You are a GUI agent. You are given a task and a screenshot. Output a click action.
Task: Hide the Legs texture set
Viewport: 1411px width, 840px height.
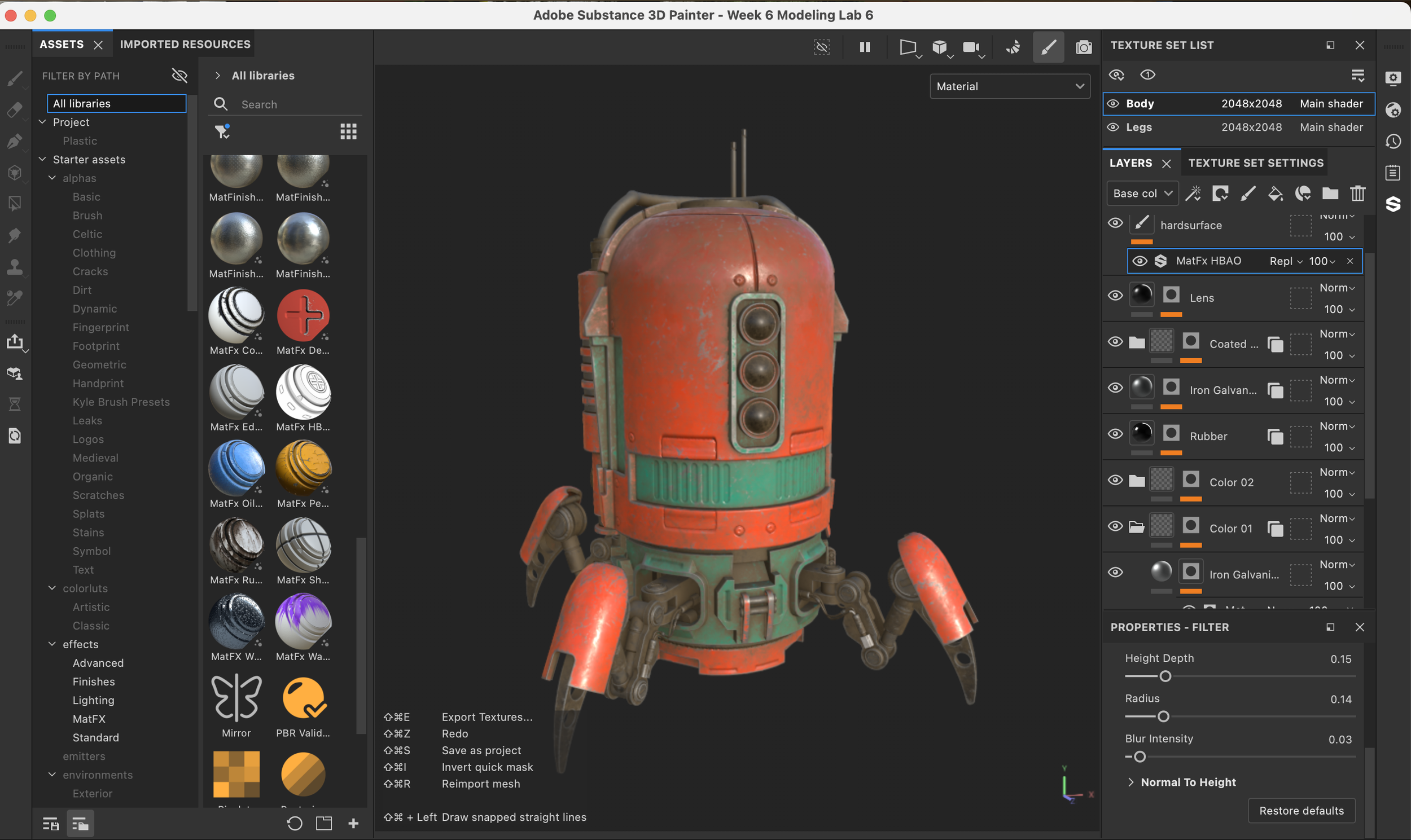click(x=1113, y=127)
